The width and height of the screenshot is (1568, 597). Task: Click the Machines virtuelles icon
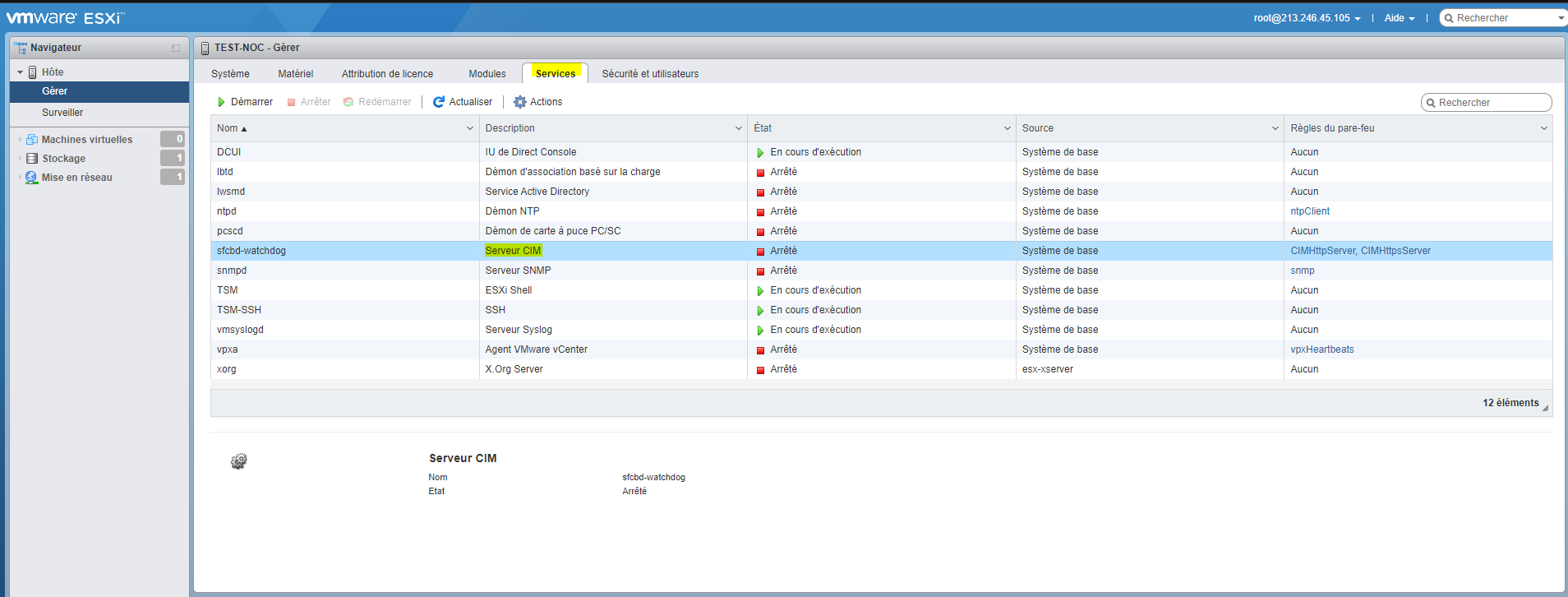(x=32, y=139)
